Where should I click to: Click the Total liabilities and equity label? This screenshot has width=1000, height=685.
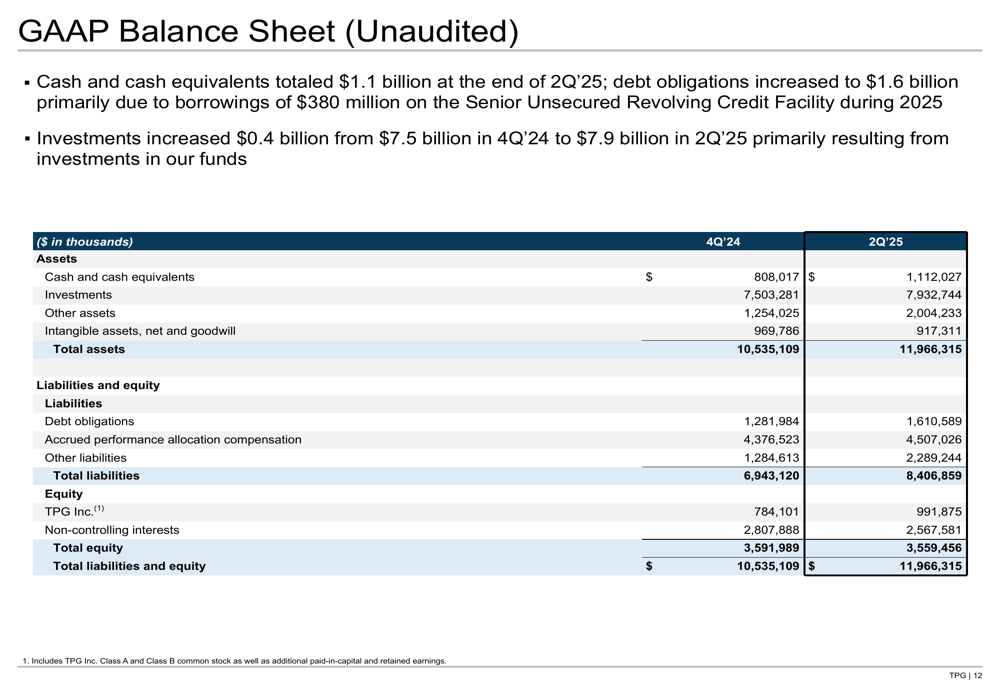(x=129, y=566)
